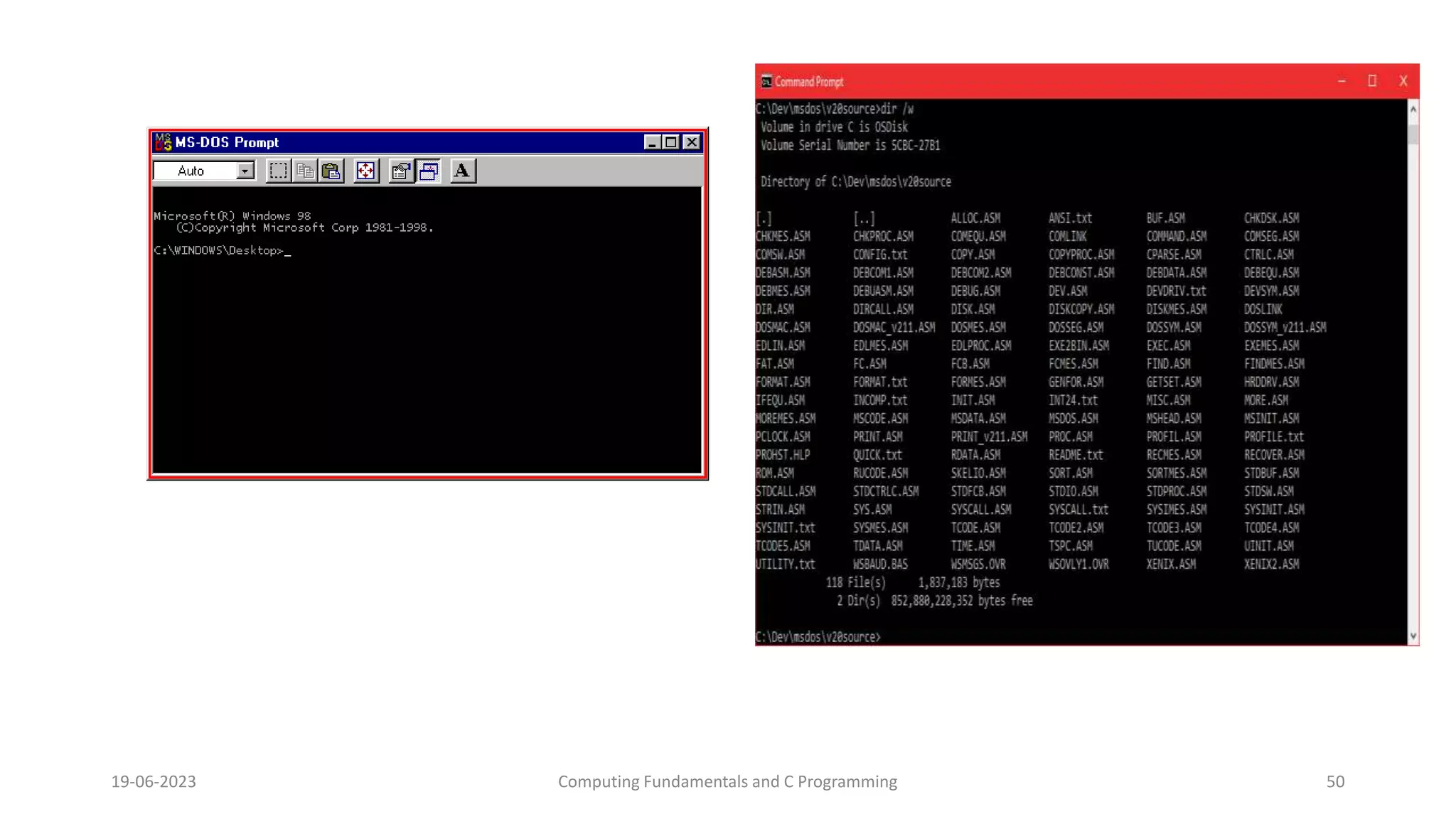1456x819 pixels.
Task: Click the file name ANSI.txt
Action: pos(1070,218)
